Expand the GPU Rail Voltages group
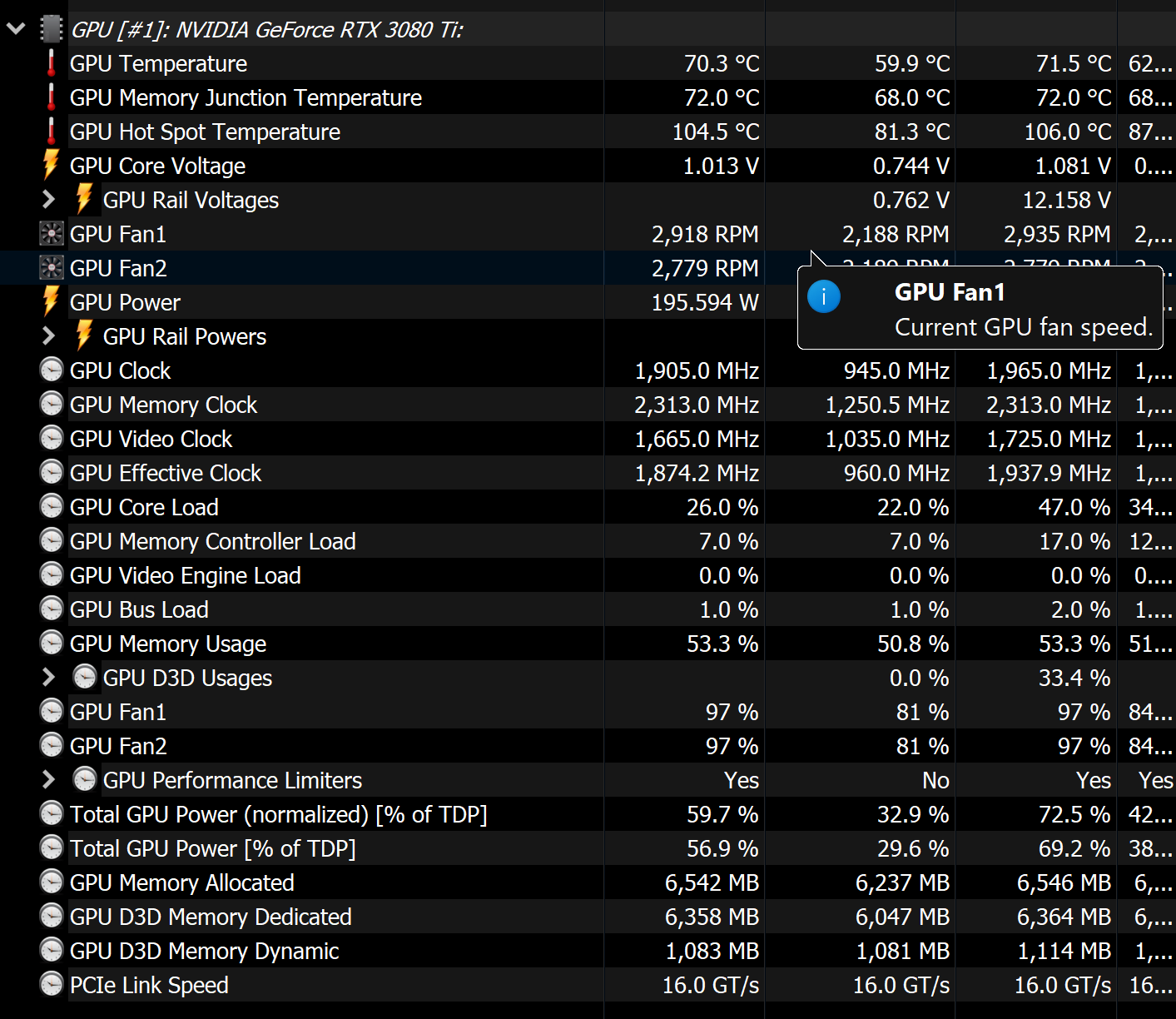 pos(48,200)
